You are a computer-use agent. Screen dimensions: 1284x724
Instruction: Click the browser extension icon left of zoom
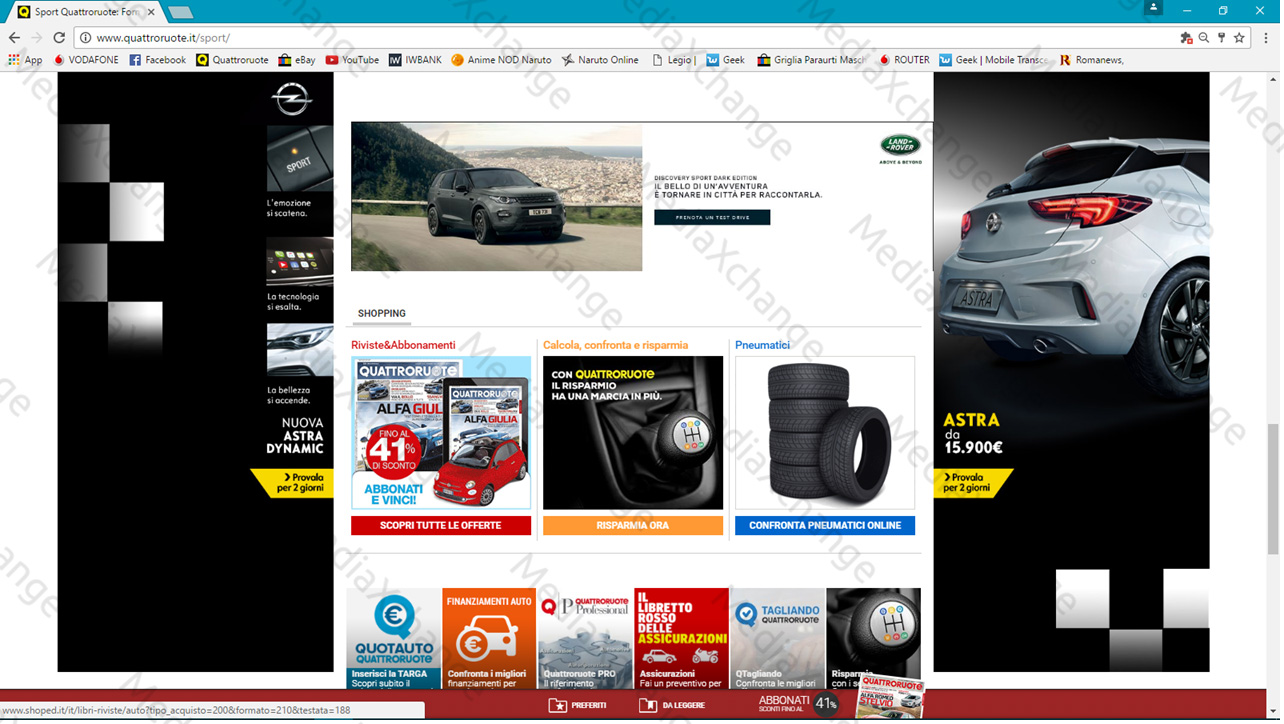1186,38
